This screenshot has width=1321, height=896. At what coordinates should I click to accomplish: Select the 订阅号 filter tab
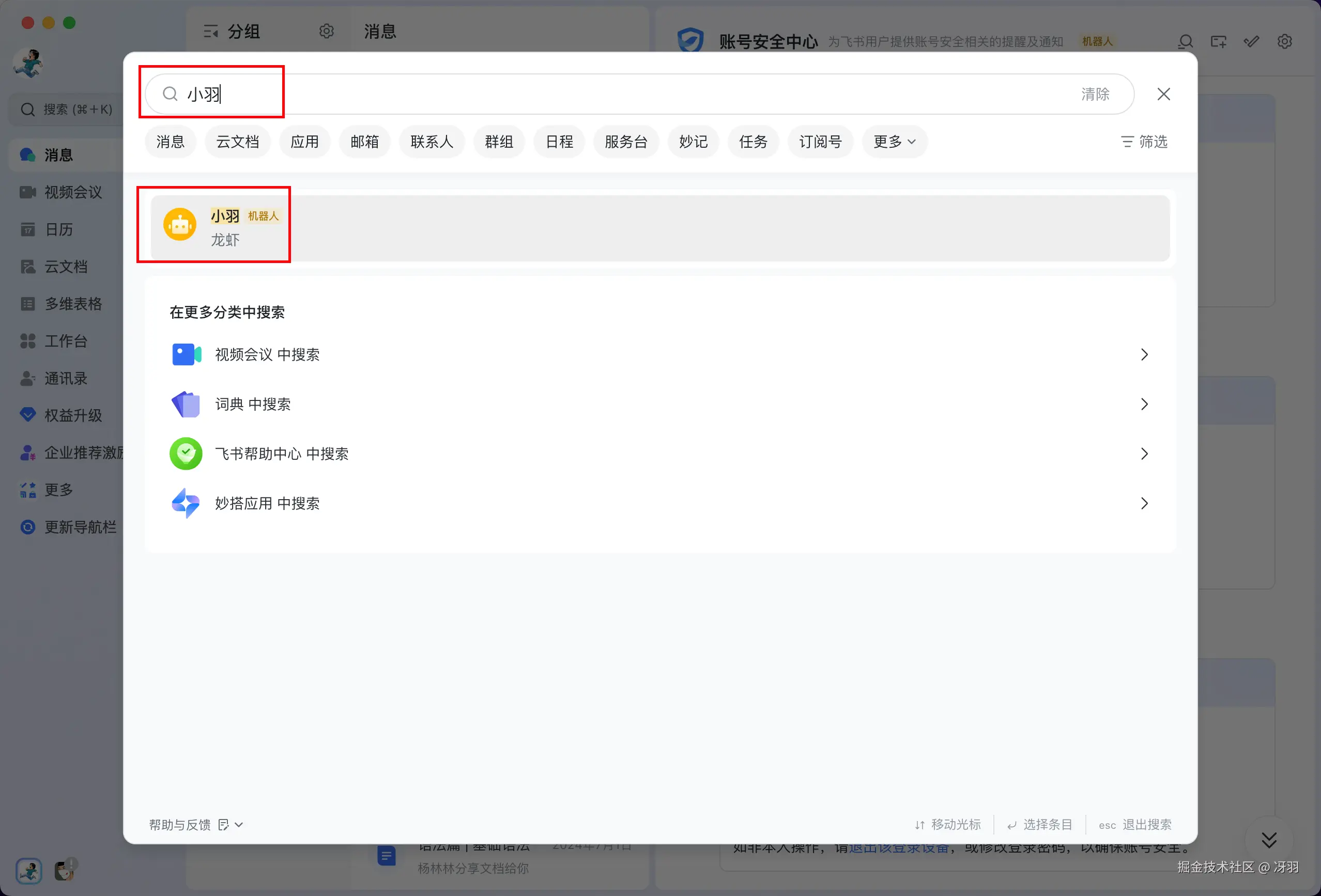tap(820, 142)
